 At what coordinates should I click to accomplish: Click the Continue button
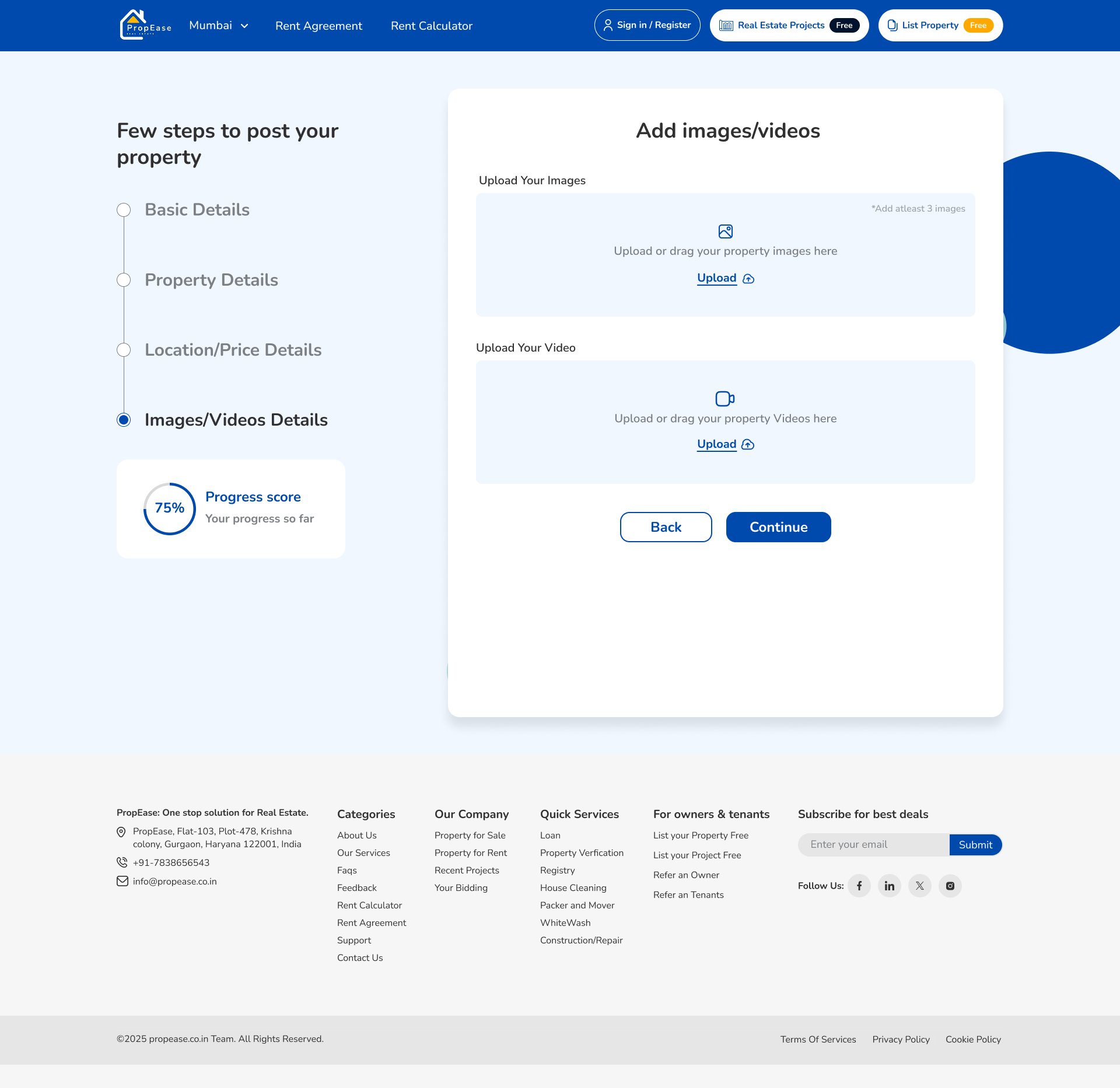(779, 527)
